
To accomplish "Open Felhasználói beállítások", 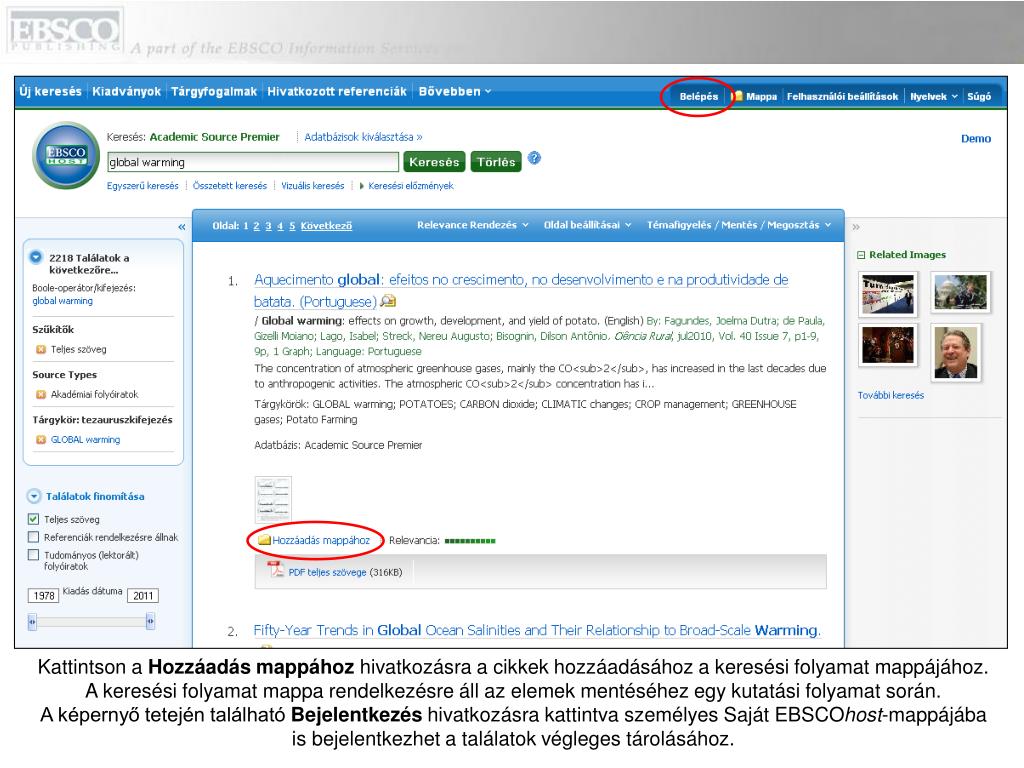I will click(842, 96).
